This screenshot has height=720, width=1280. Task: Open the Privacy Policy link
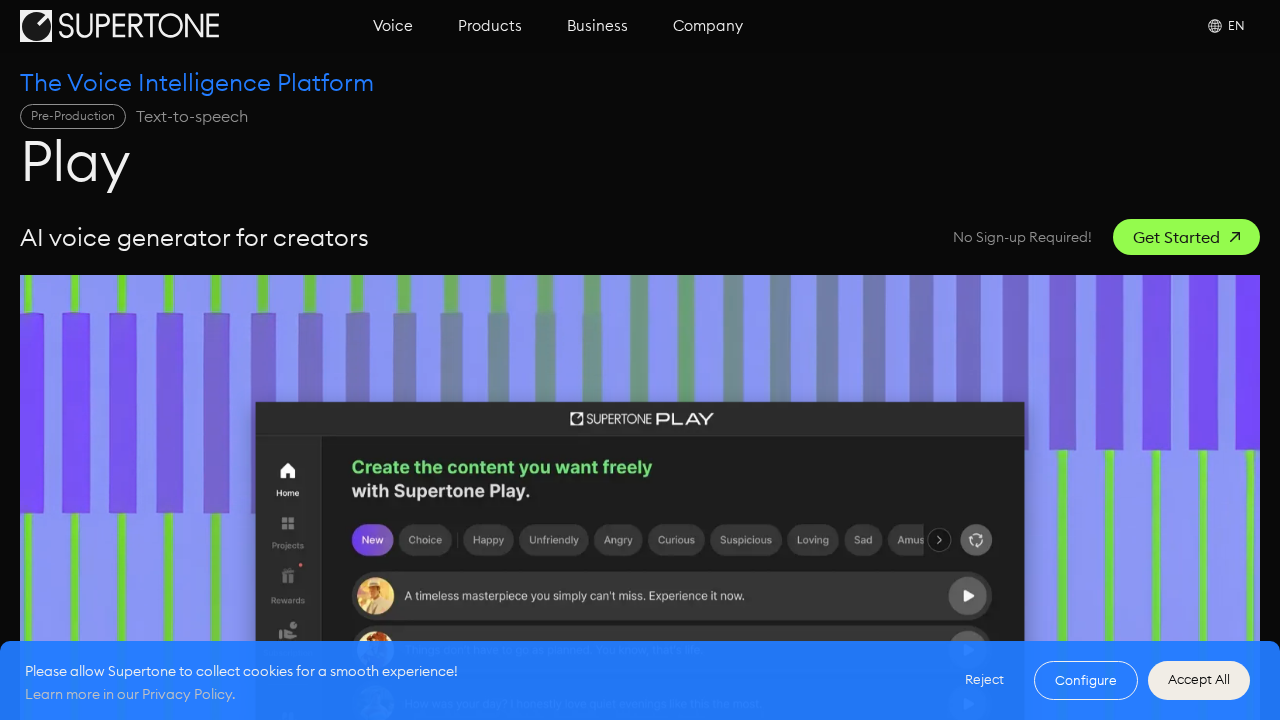click(187, 693)
